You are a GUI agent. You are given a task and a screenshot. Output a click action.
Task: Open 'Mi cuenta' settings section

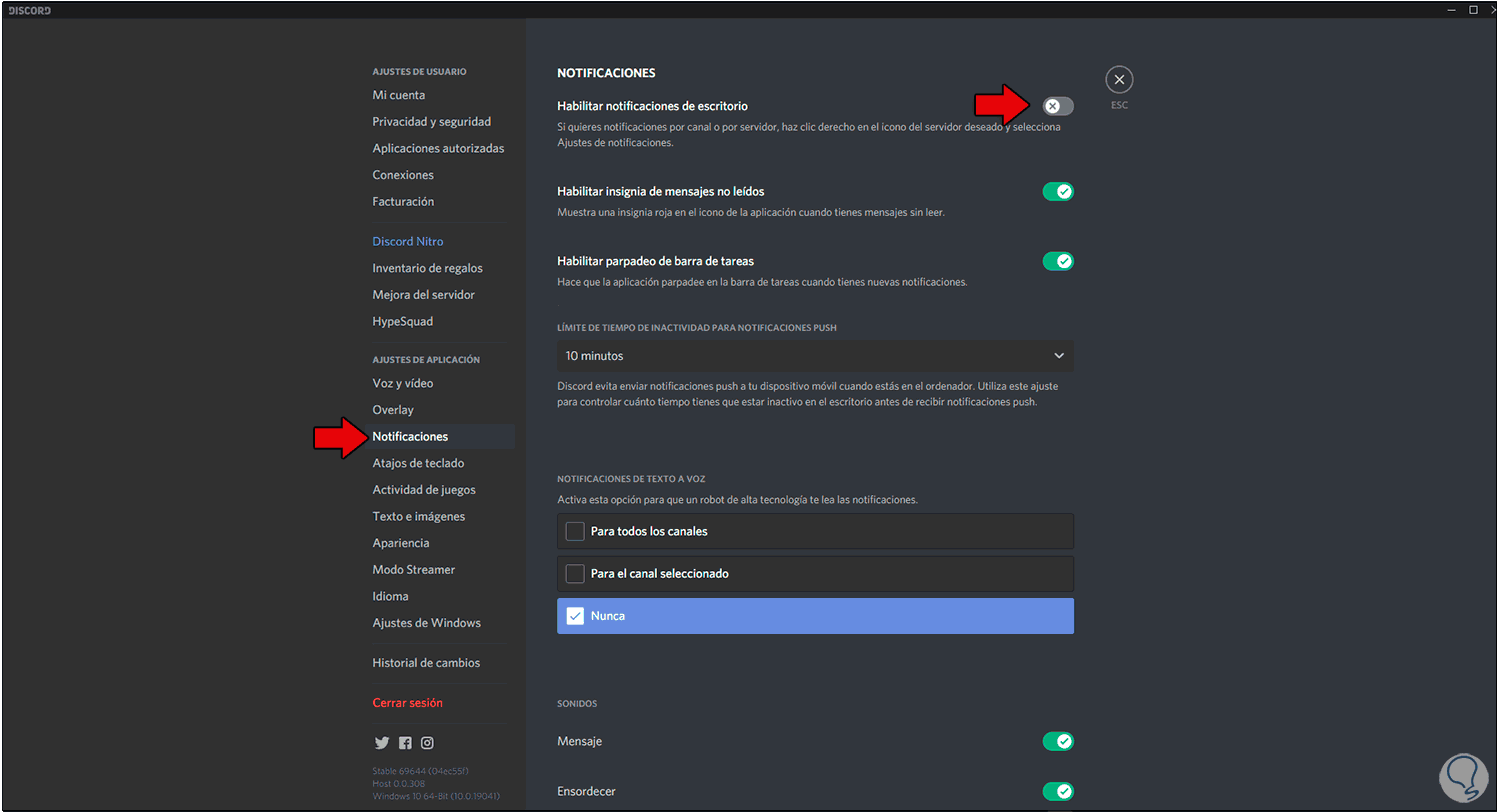coord(399,95)
